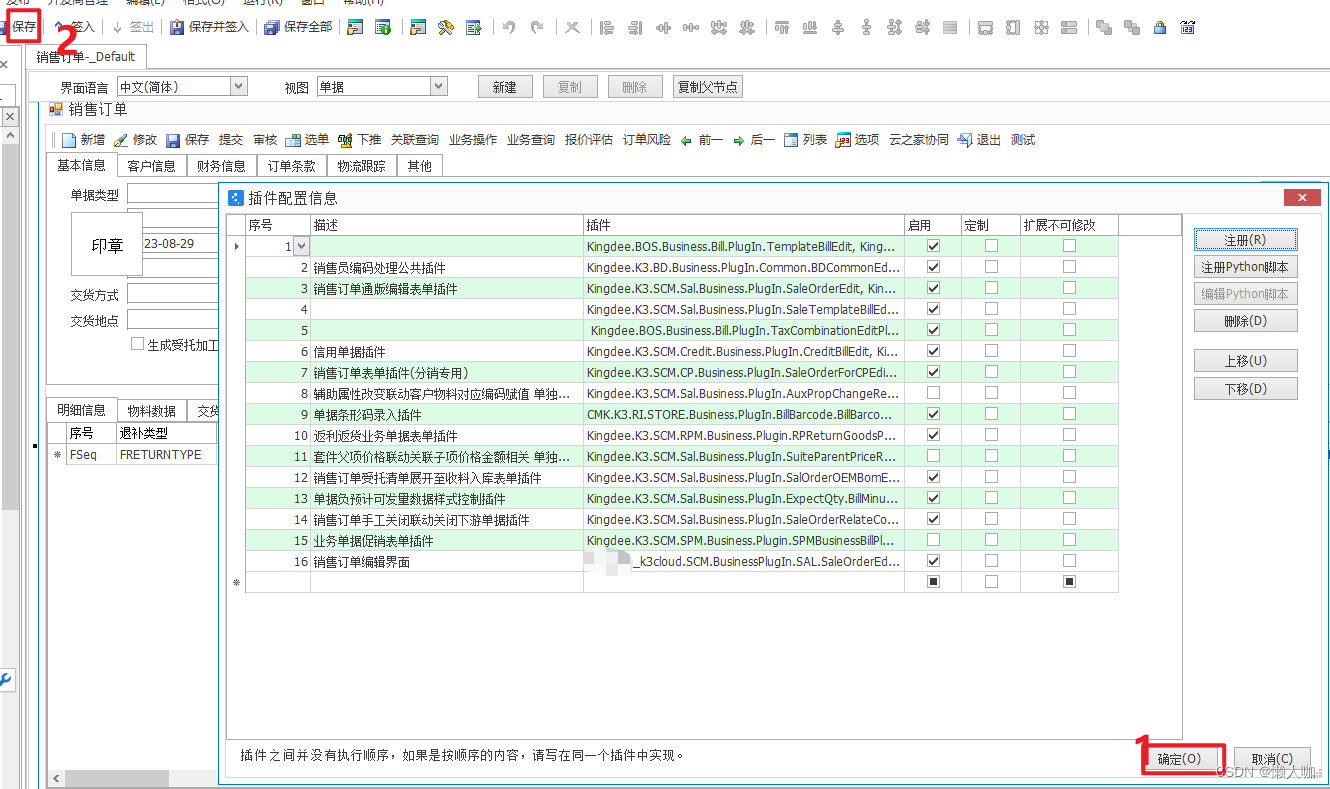Click 业务单据促销表单插件 description cell

pos(447,540)
